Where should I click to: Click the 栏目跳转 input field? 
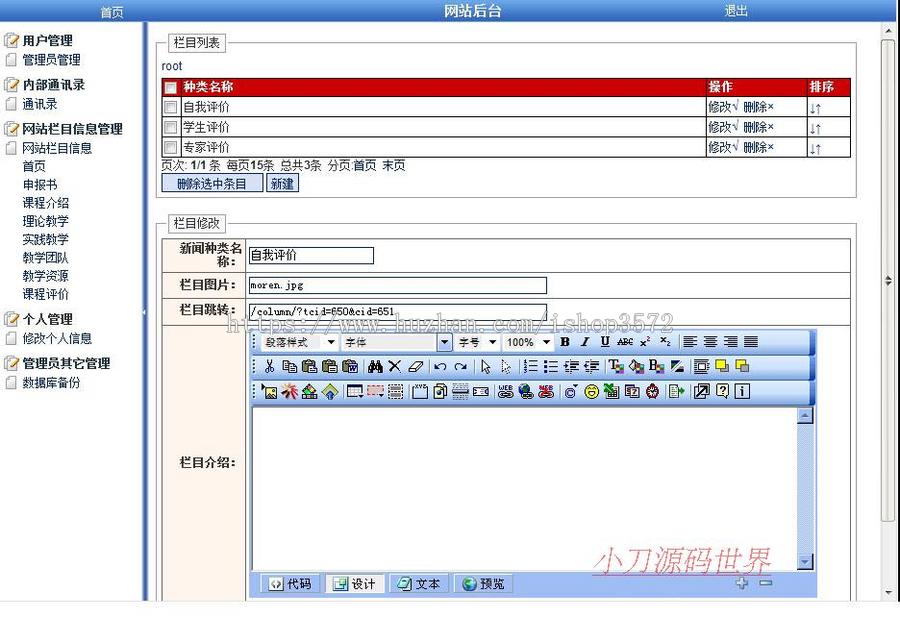[x=398, y=312]
